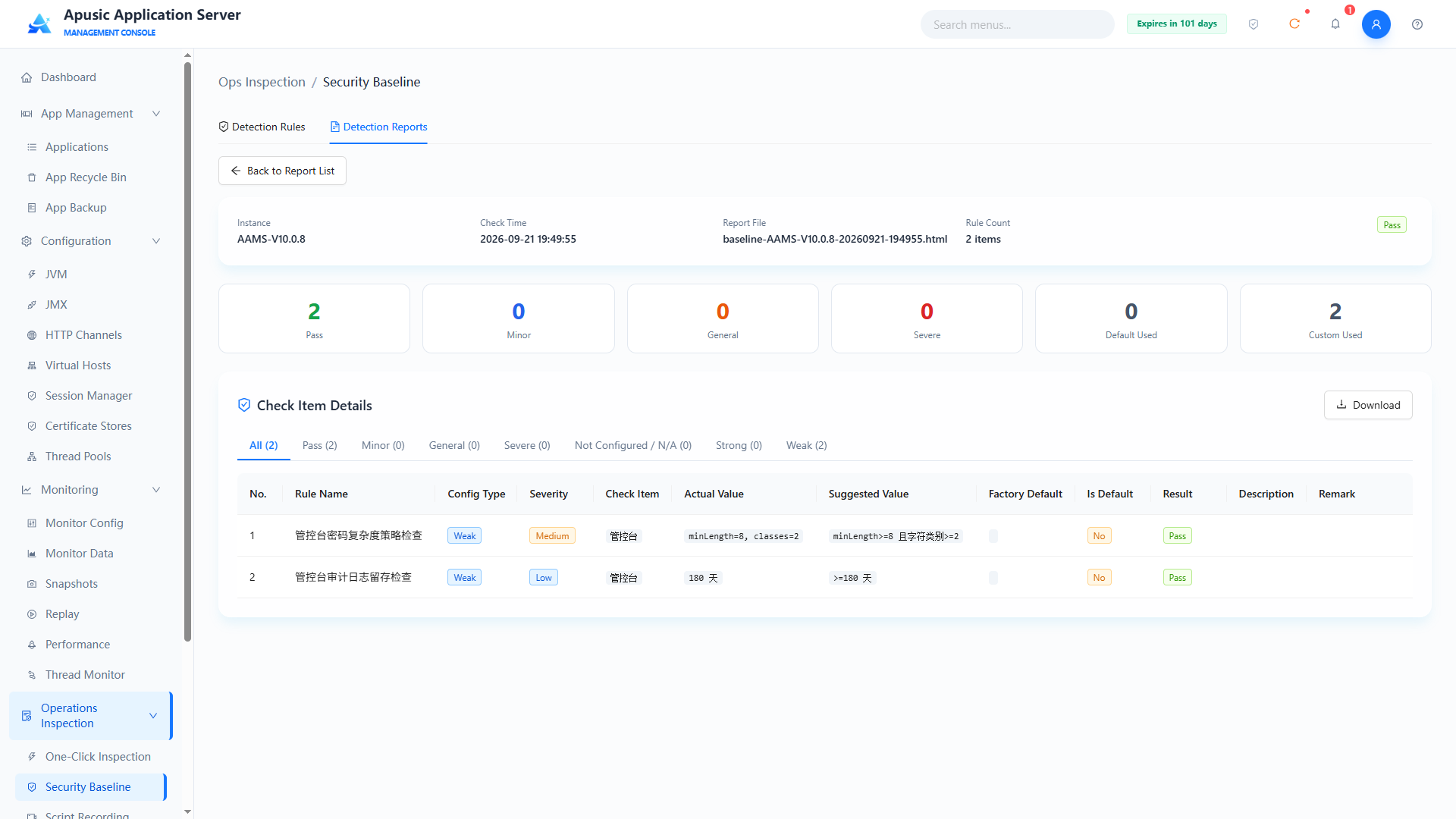
Task: Click the Monitor Data chart icon
Action: 32,554
